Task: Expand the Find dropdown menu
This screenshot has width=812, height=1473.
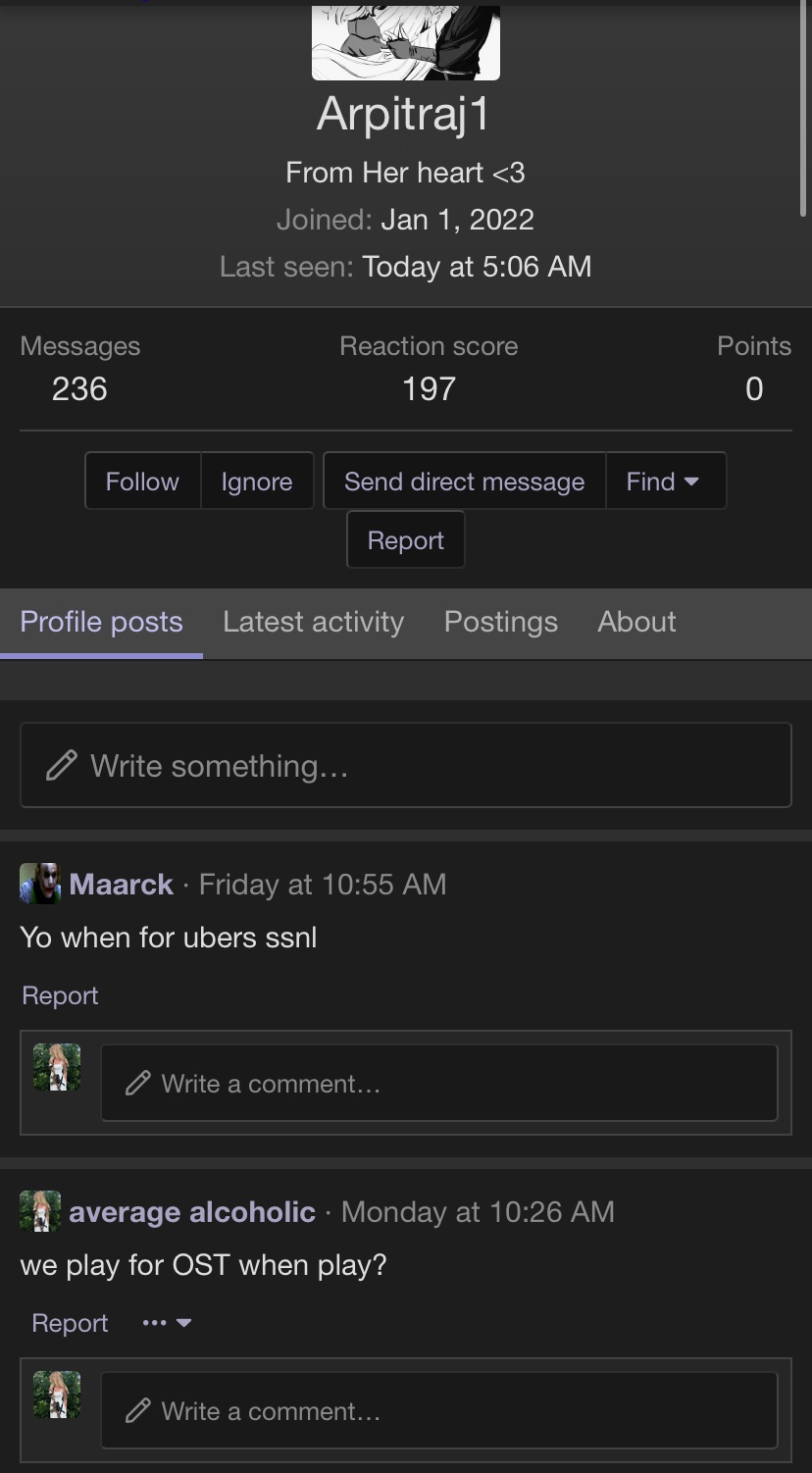Action: click(665, 481)
